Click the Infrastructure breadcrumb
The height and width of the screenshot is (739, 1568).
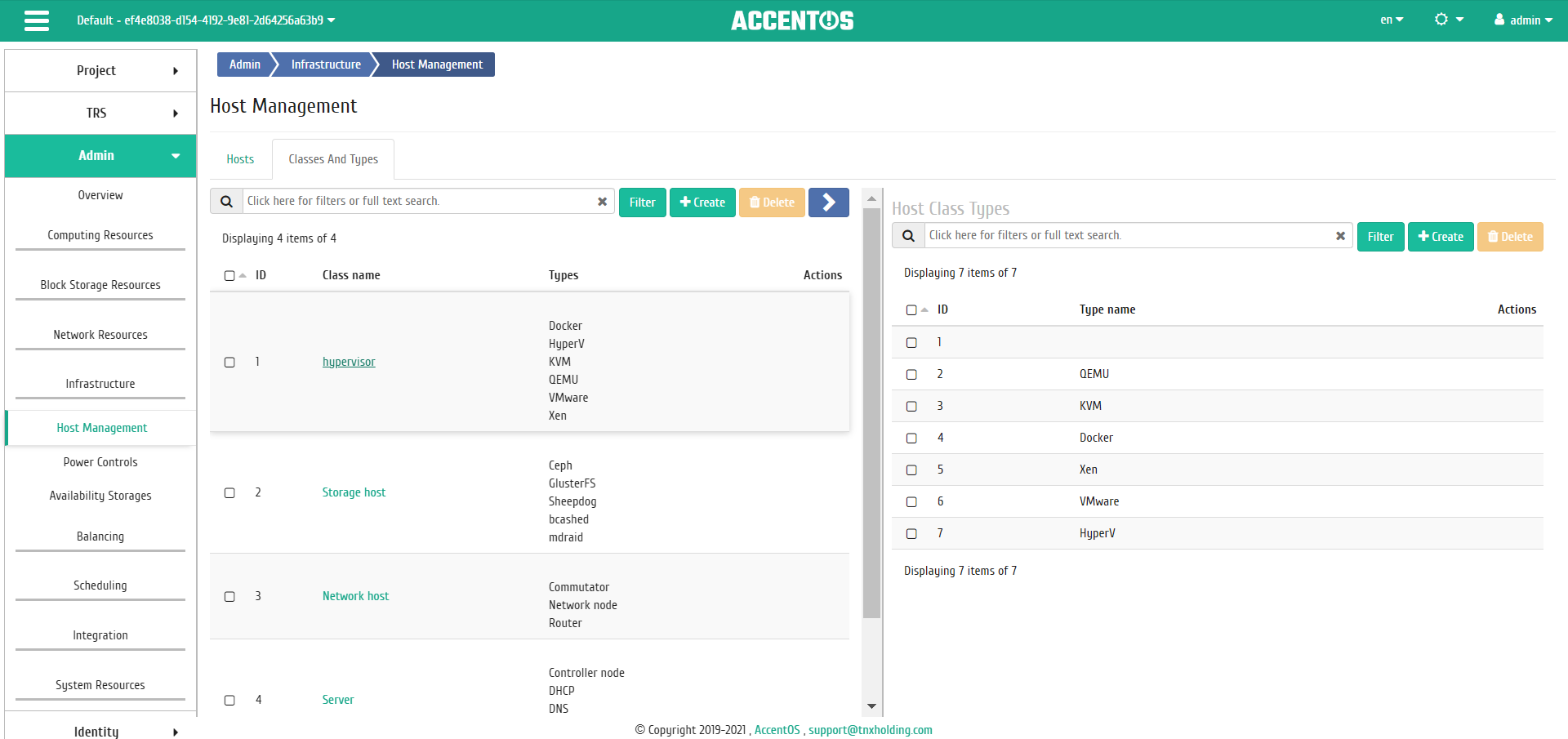click(326, 65)
